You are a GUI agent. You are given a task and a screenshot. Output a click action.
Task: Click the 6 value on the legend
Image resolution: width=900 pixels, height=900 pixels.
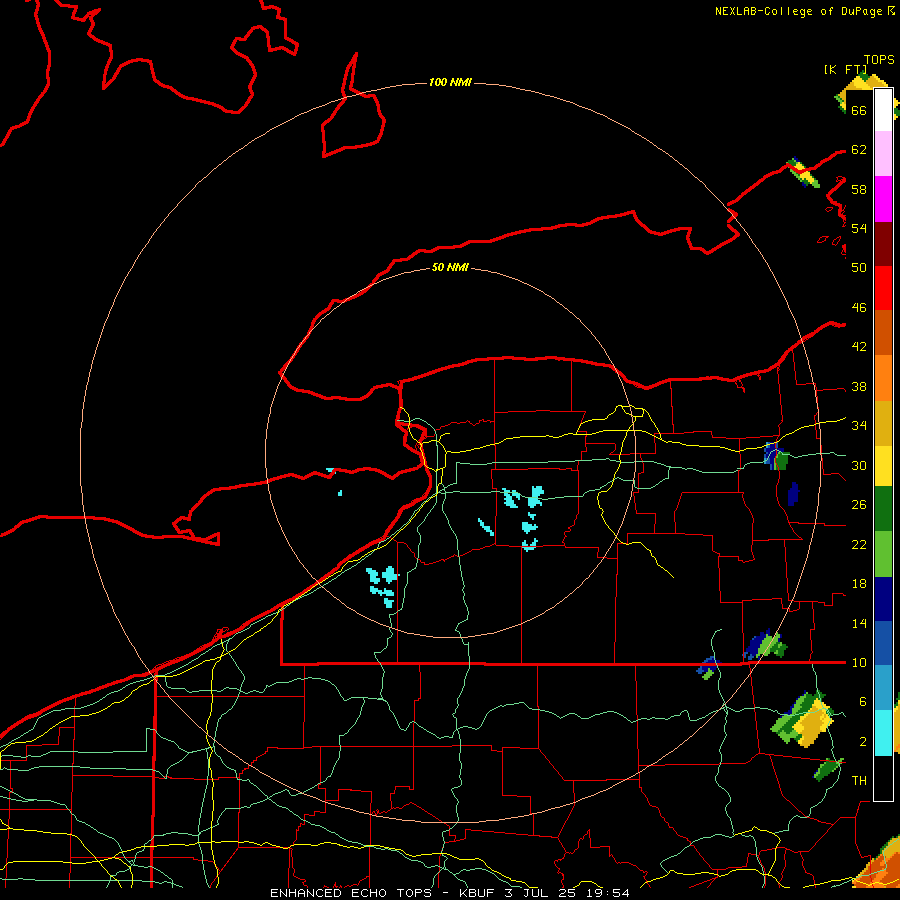[x=862, y=702]
